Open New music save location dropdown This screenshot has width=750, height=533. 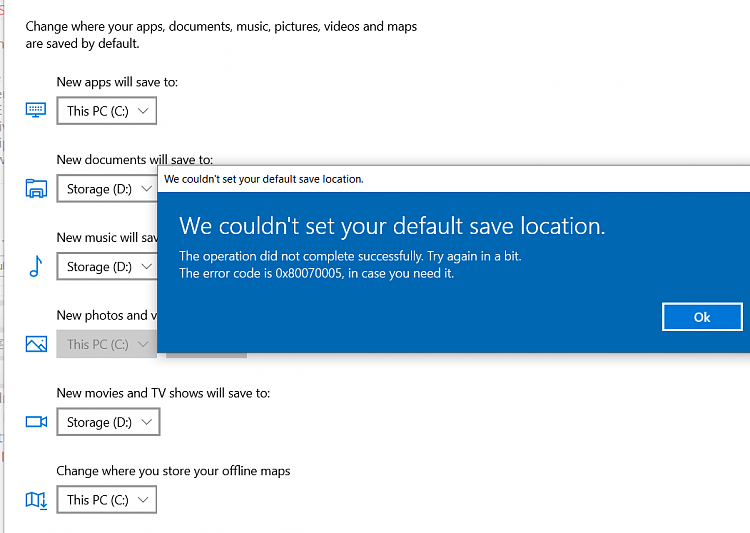pos(107,266)
